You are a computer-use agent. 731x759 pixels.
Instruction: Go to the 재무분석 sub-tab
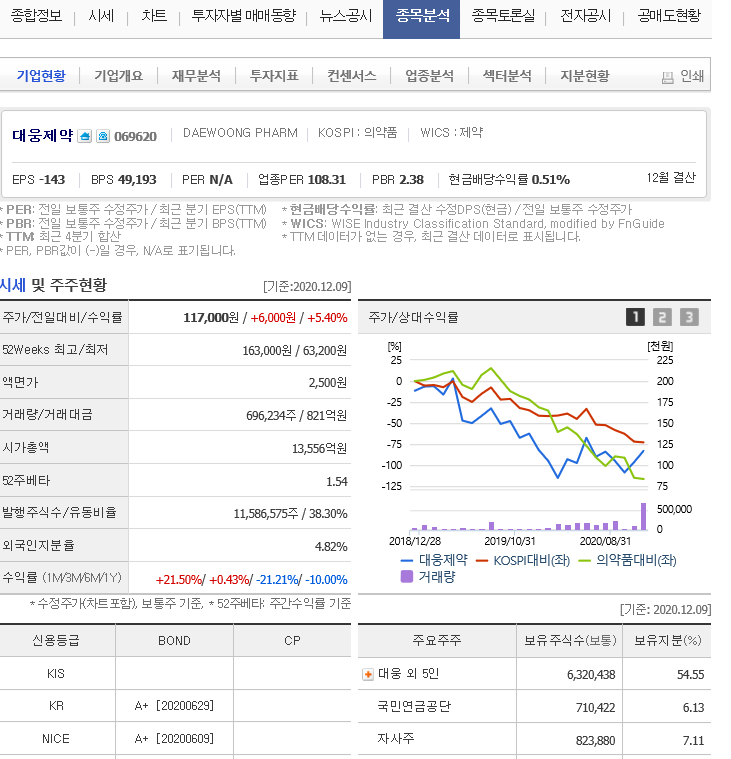pyautogui.click(x=196, y=76)
